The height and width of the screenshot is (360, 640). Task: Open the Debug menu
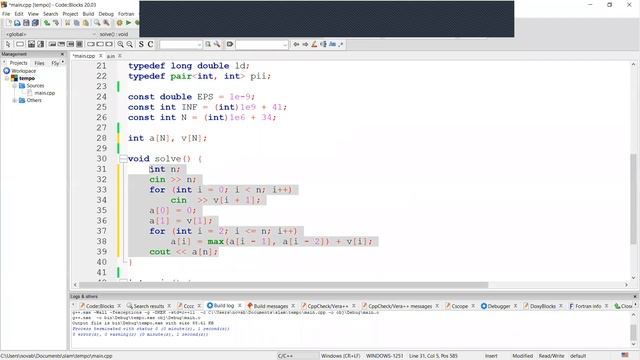[106, 14]
